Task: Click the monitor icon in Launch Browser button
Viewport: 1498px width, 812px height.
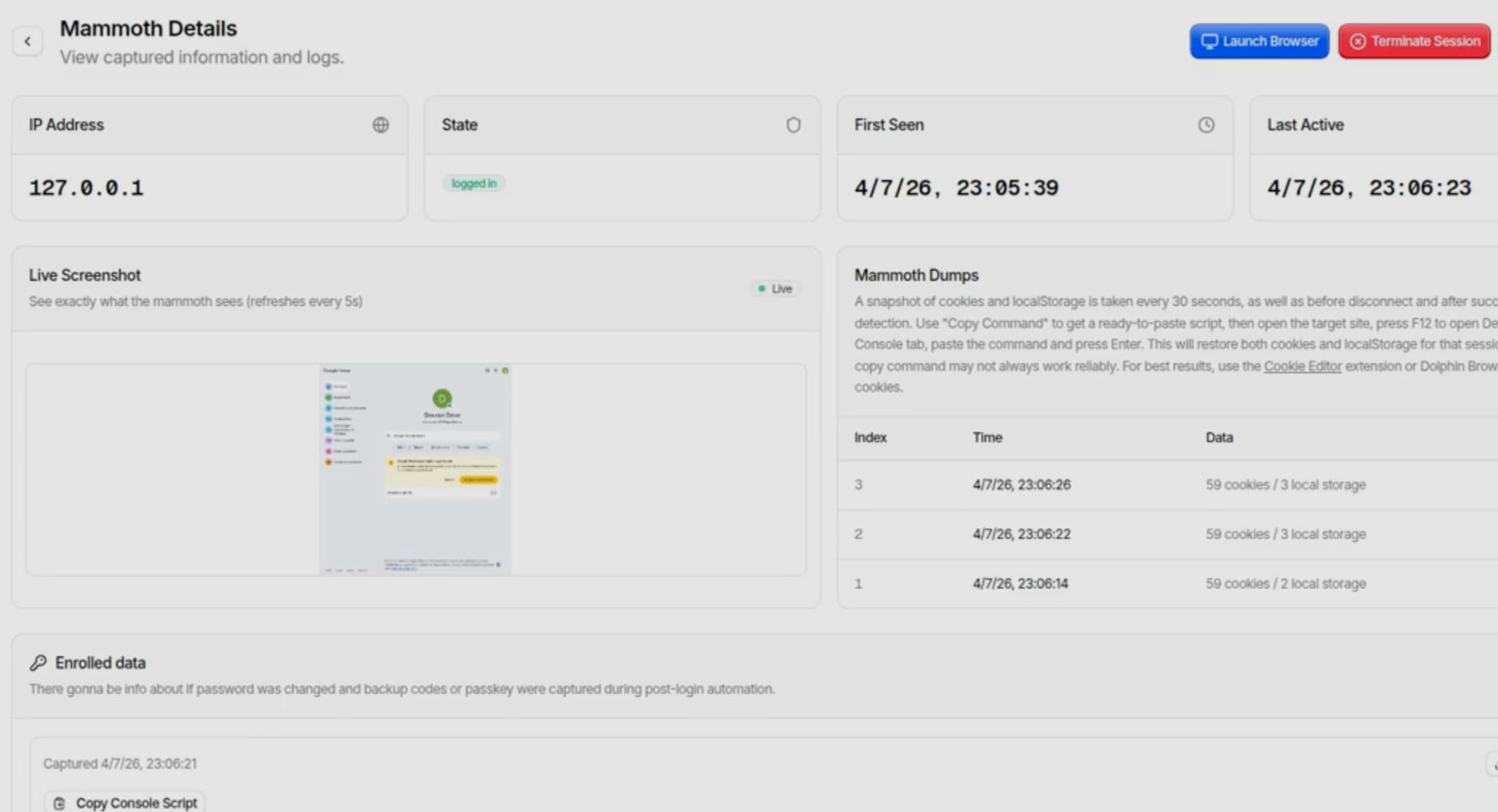Action: point(1210,41)
